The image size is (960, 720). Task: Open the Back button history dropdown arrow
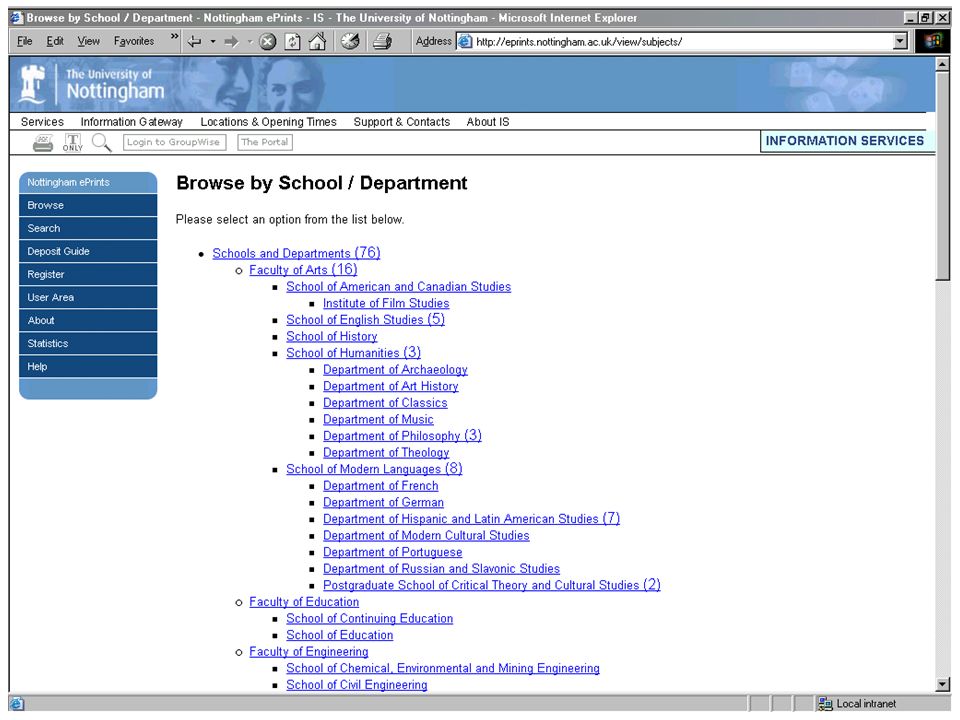[212, 42]
